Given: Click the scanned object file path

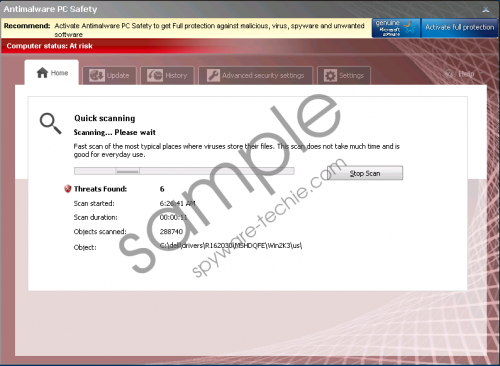Looking at the screenshot, I should [x=231, y=246].
